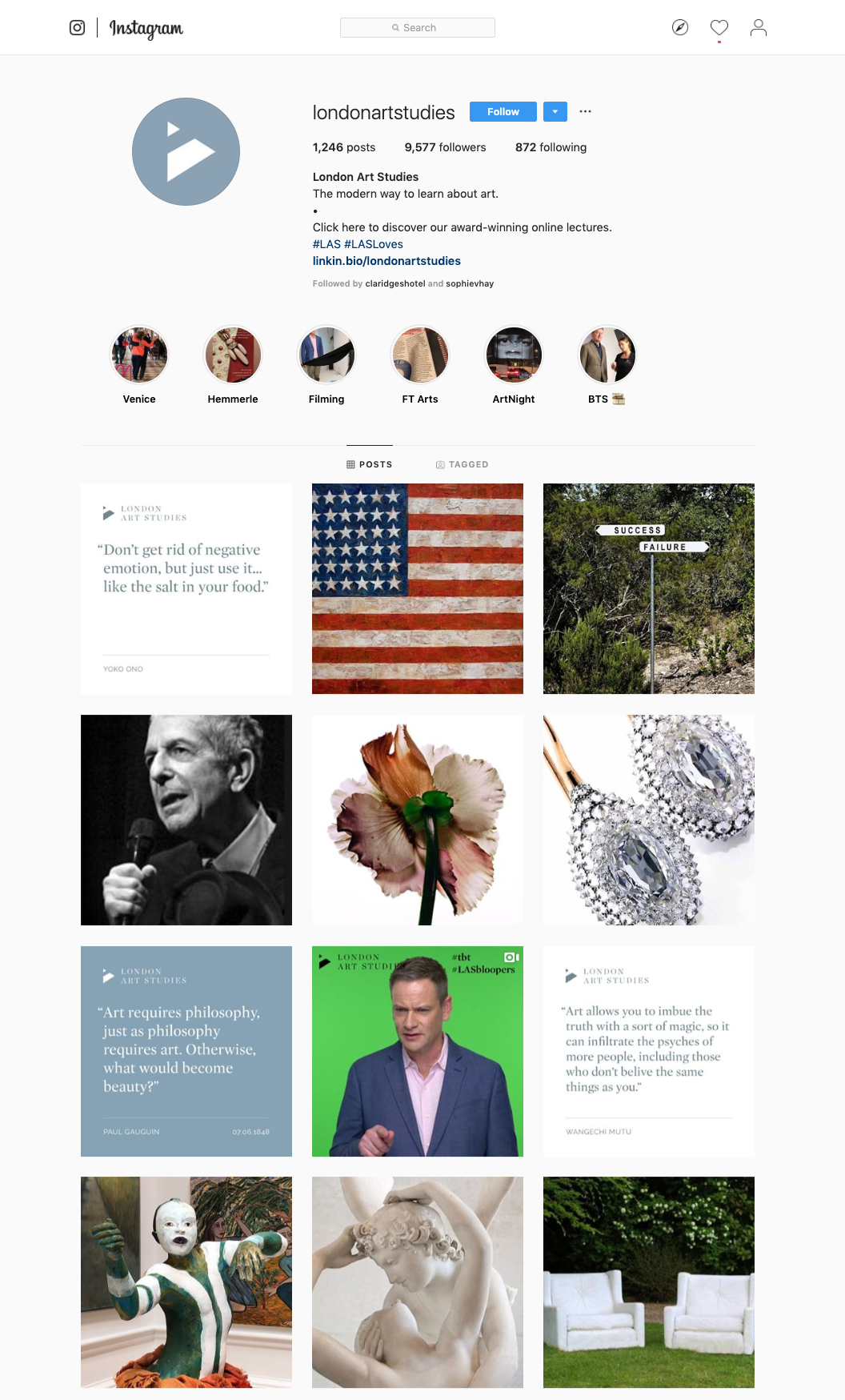Viewport: 845px width, 1400px height.
Task: Open the profile person icon
Action: click(759, 28)
